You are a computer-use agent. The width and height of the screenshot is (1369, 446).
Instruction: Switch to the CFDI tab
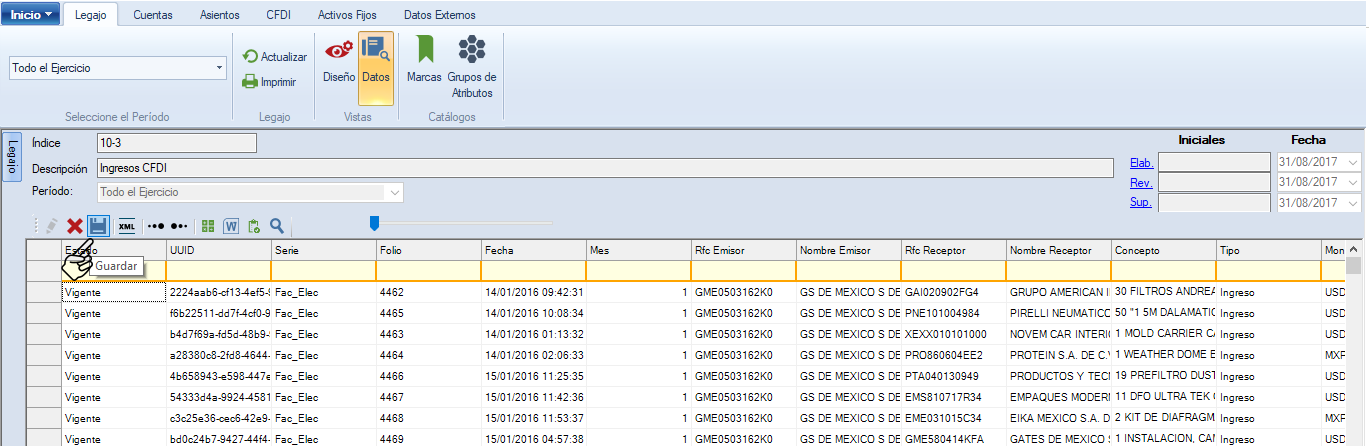click(279, 15)
